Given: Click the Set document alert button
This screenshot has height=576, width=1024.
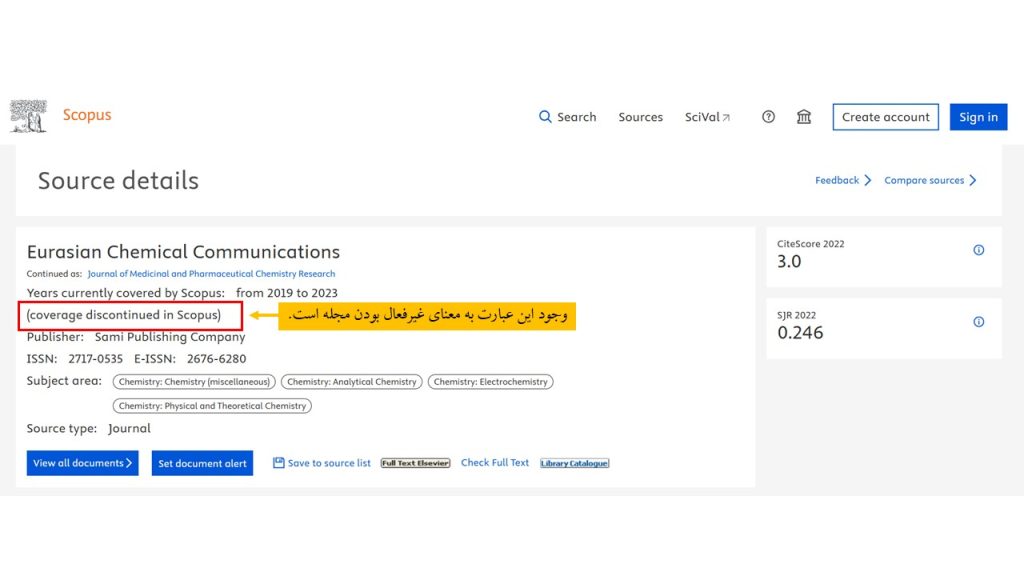Looking at the screenshot, I should 202,463.
